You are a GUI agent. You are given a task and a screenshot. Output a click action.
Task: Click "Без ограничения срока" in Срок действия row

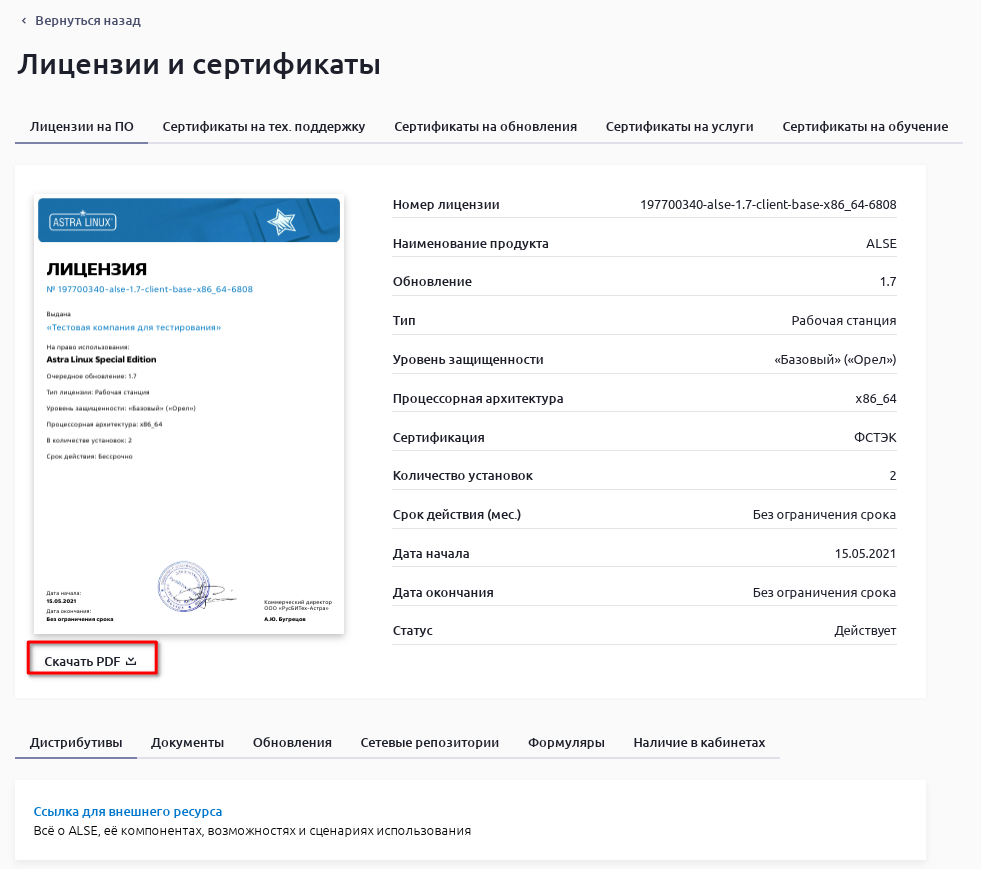click(x=824, y=515)
